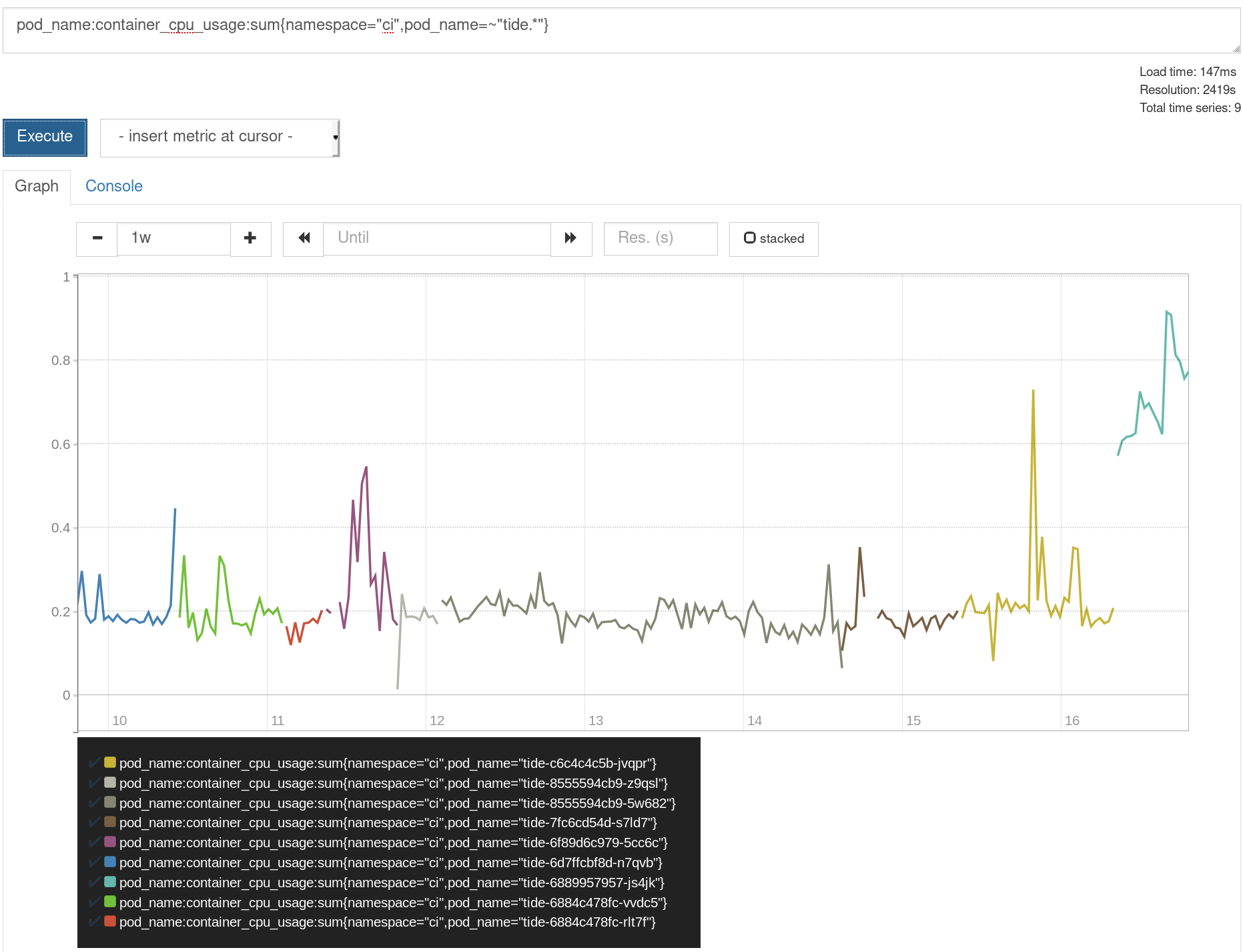Click the Res. (s) resolution field
The image size is (1243, 952).
(x=661, y=239)
